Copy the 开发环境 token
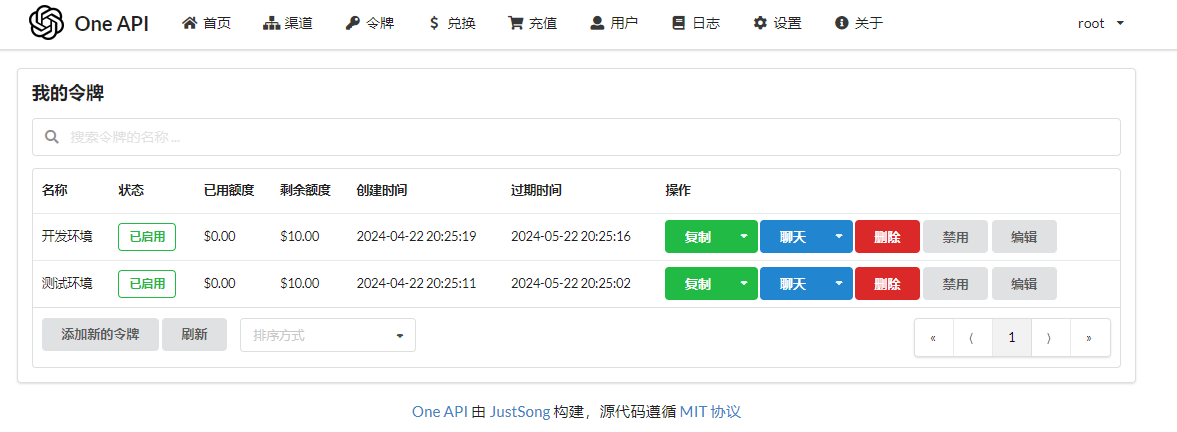The height and width of the screenshot is (432, 1177). pos(698,237)
